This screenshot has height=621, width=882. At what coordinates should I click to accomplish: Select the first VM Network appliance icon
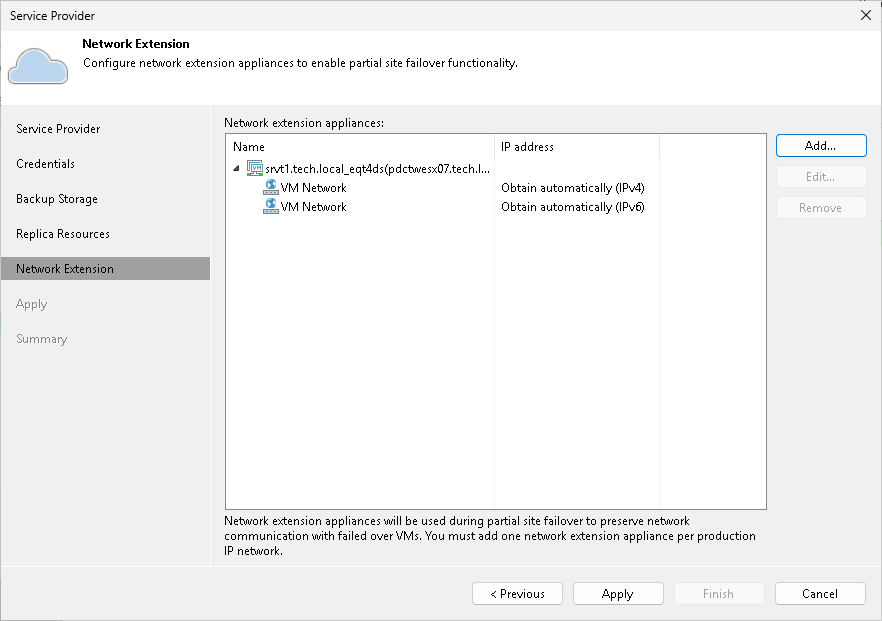[268, 187]
